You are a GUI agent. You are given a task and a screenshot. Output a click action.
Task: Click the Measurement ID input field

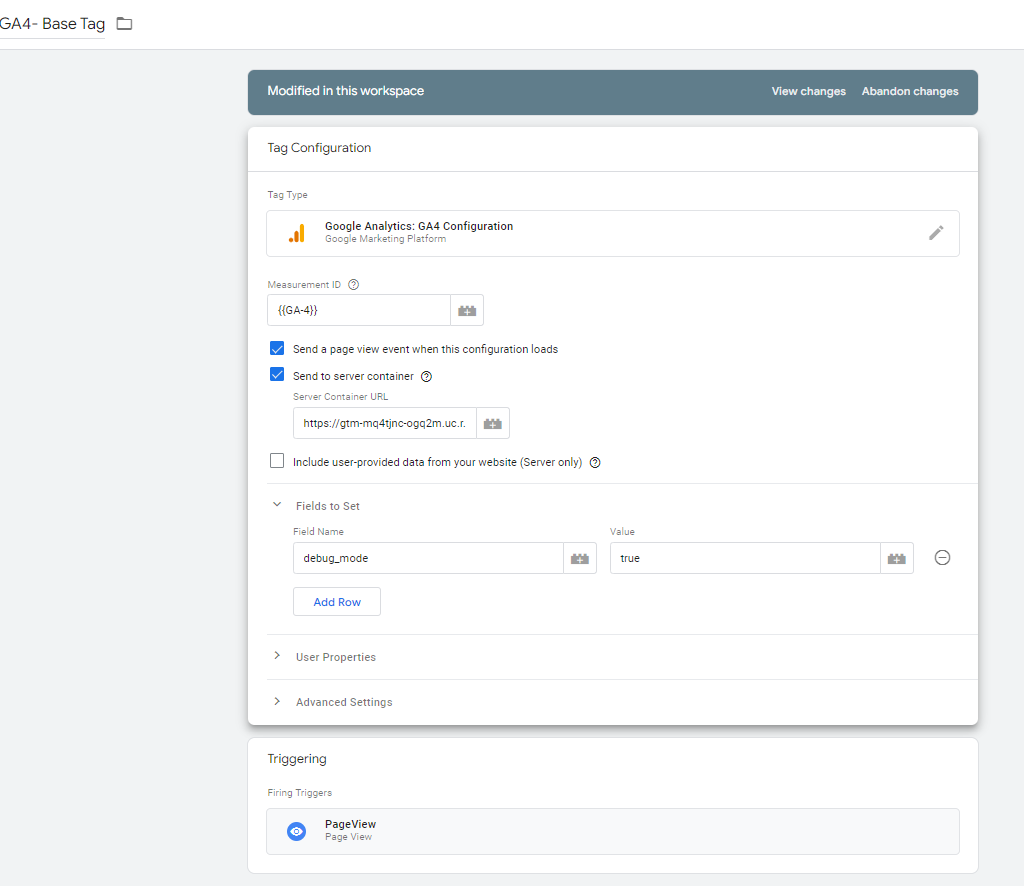coord(359,310)
